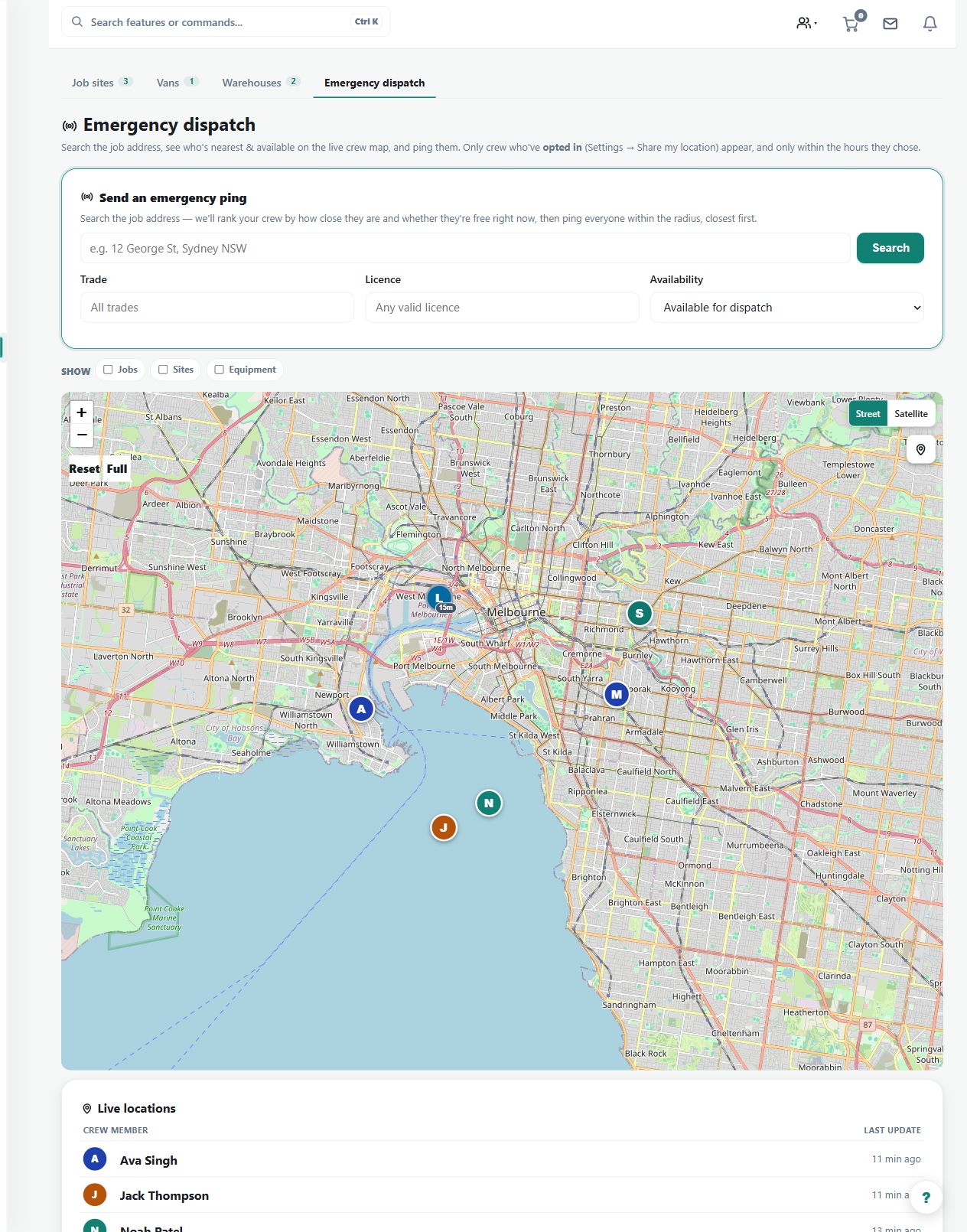Click Jack Thompson's avatar in list
The height and width of the screenshot is (1232, 967).
[95, 1195]
